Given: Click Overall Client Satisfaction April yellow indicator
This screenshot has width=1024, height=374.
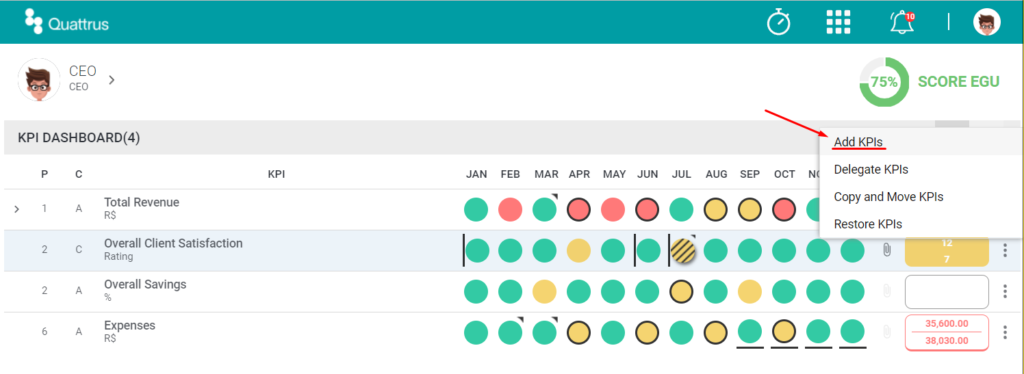Looking at the screenshot, I should pos(579,251).
